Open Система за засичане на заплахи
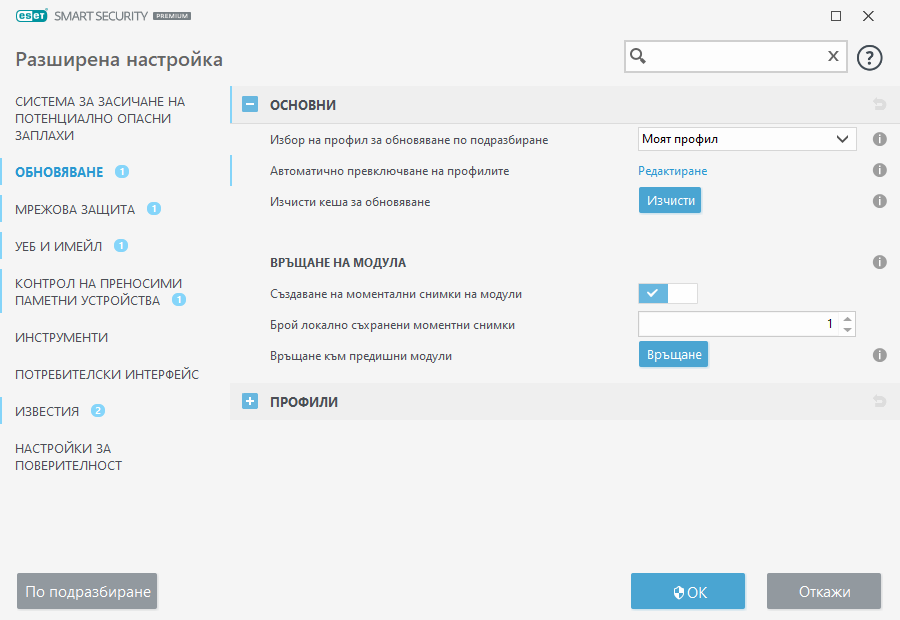The width and height of the screenshot is (900, 620). (100, 118)
